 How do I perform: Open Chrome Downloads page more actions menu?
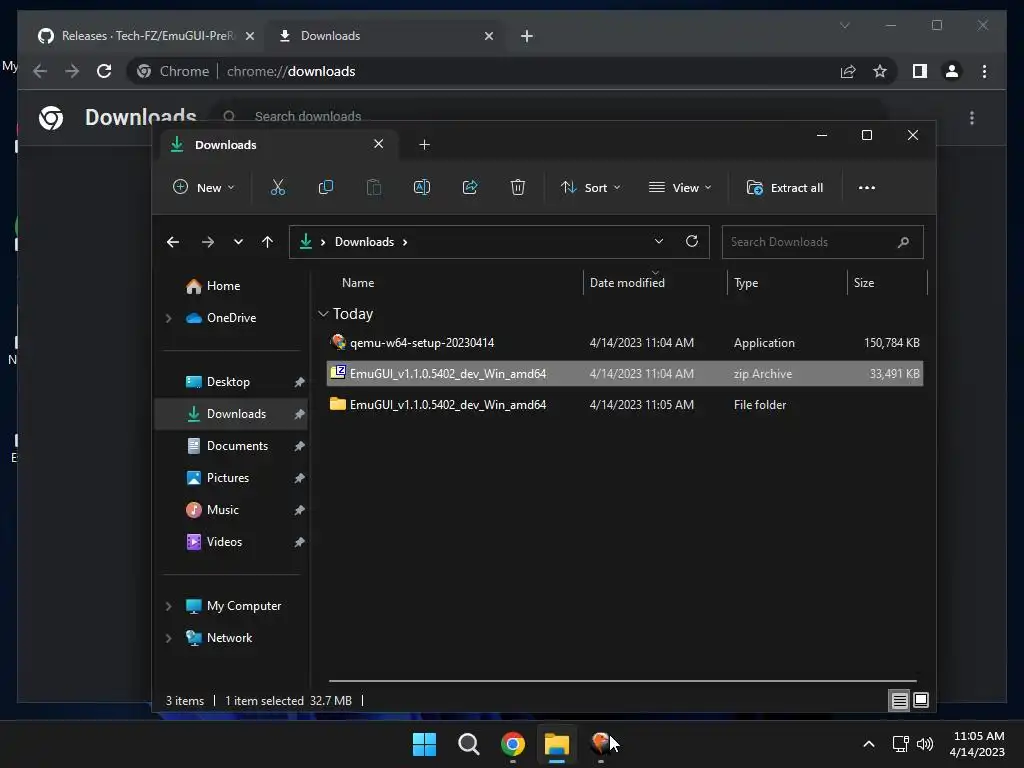tap(972, 118)
